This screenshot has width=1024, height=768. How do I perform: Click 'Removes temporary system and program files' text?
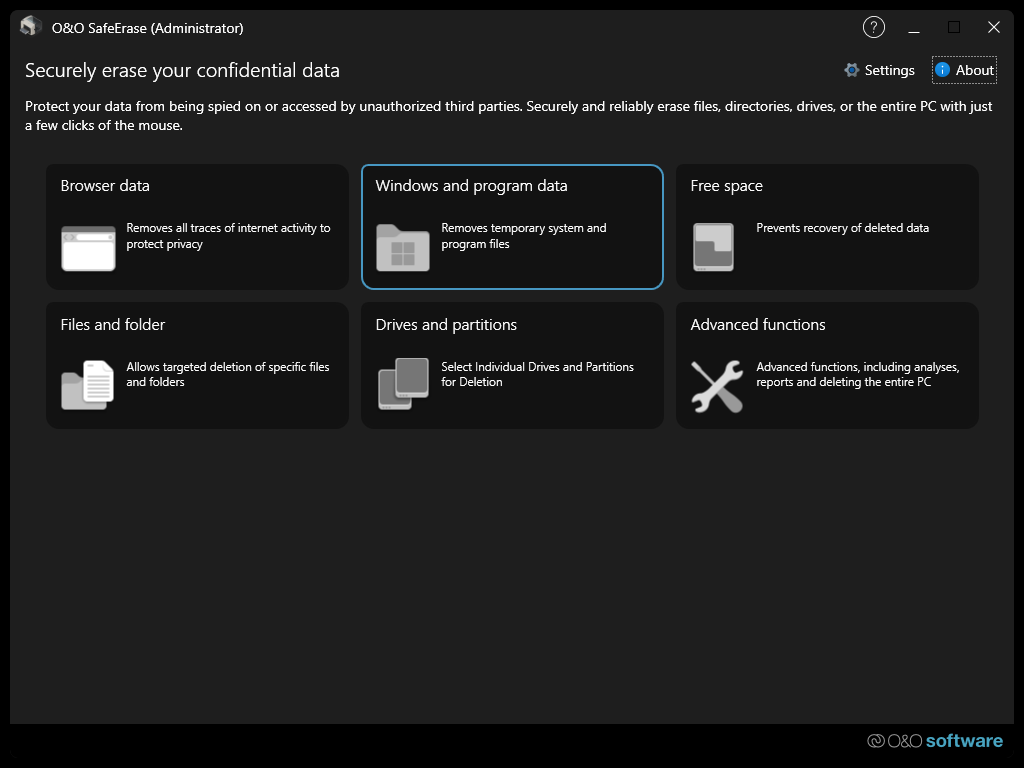pyautogui.click(x=524, y=236)
